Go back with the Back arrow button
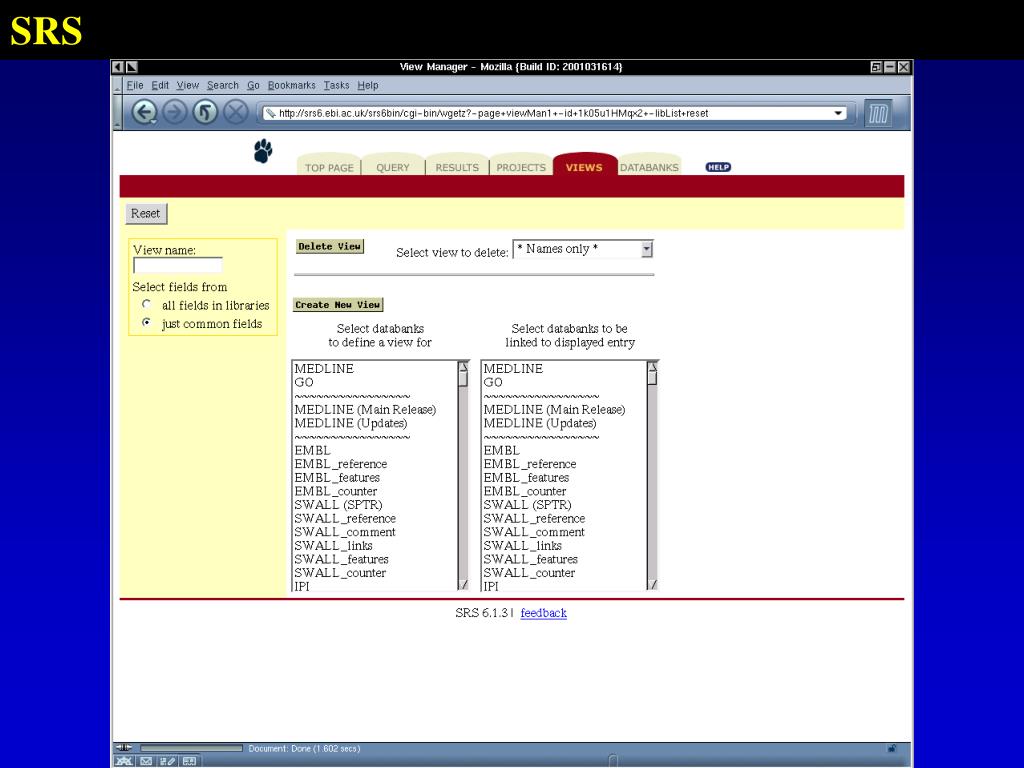Image resolution: width=1024 pixels, height=768 pixels. (x=144, y=112)
